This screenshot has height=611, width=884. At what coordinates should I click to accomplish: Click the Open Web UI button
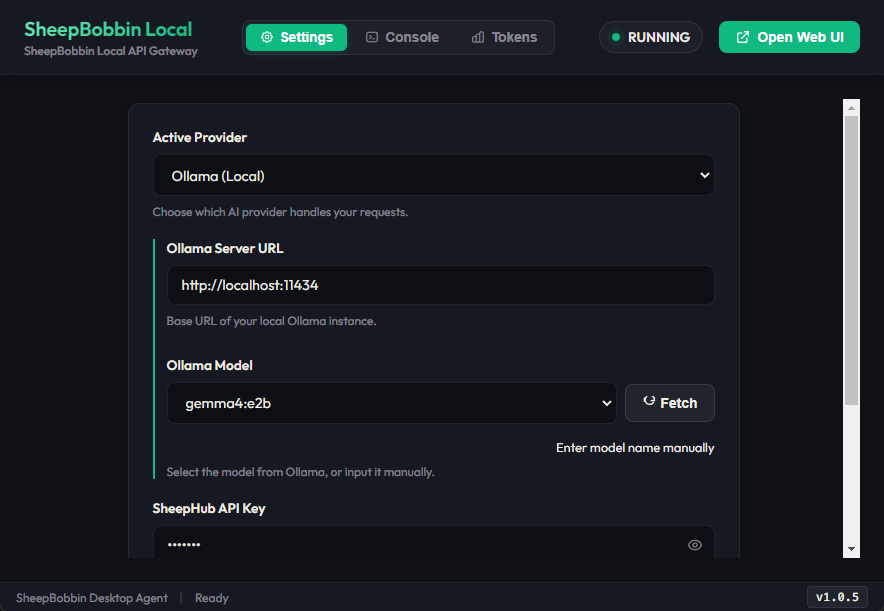789,37
